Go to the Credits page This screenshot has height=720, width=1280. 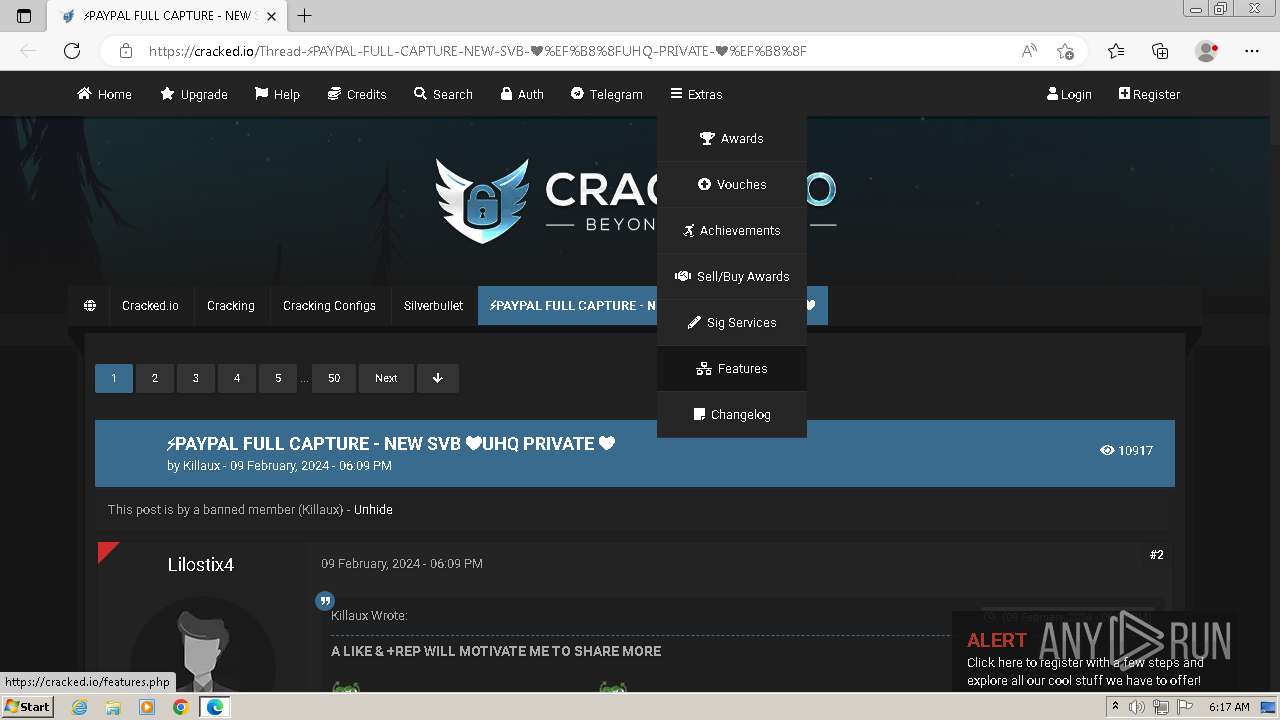357,94
